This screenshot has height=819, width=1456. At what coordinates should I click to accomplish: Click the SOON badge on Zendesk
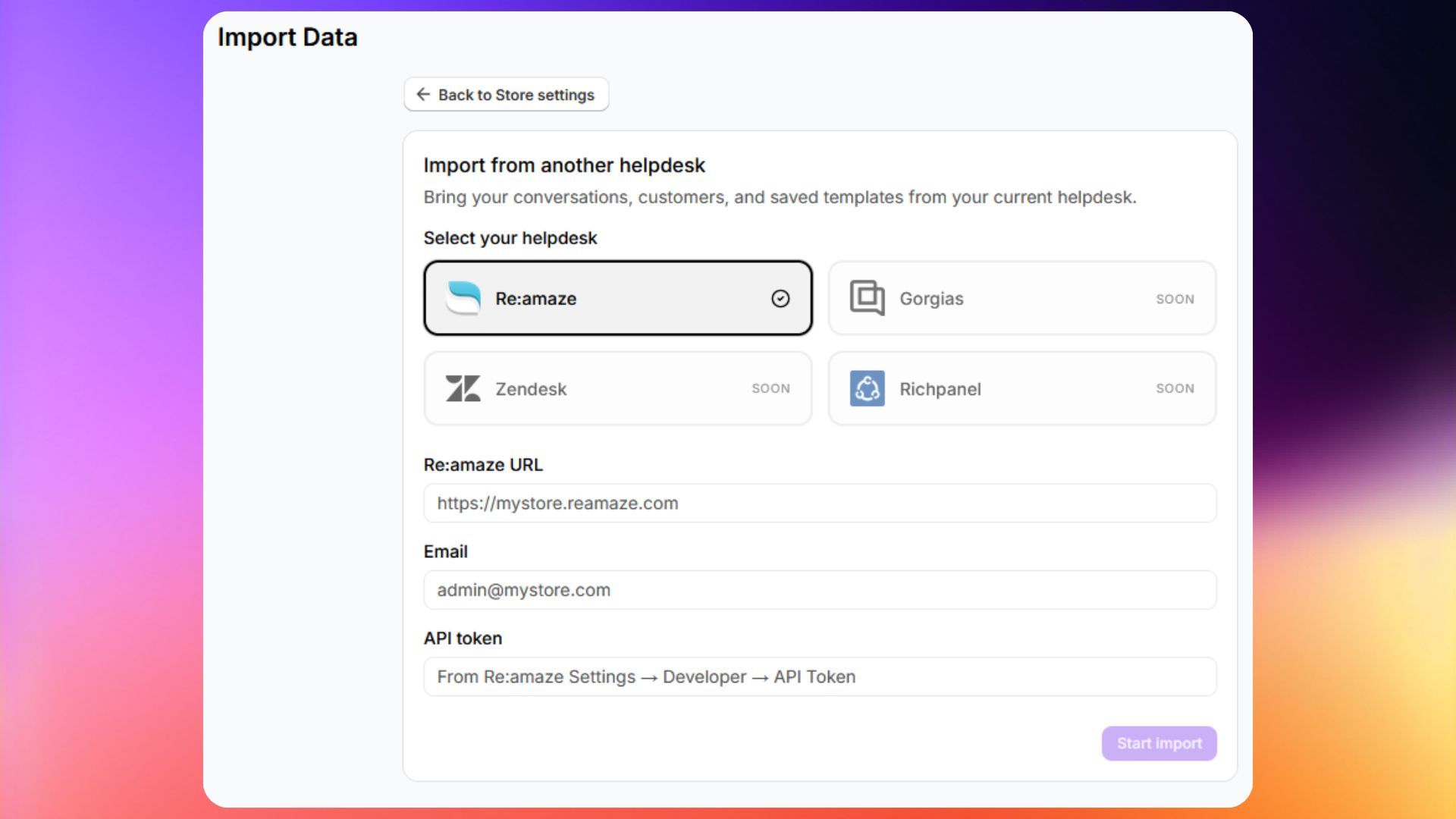770,388
